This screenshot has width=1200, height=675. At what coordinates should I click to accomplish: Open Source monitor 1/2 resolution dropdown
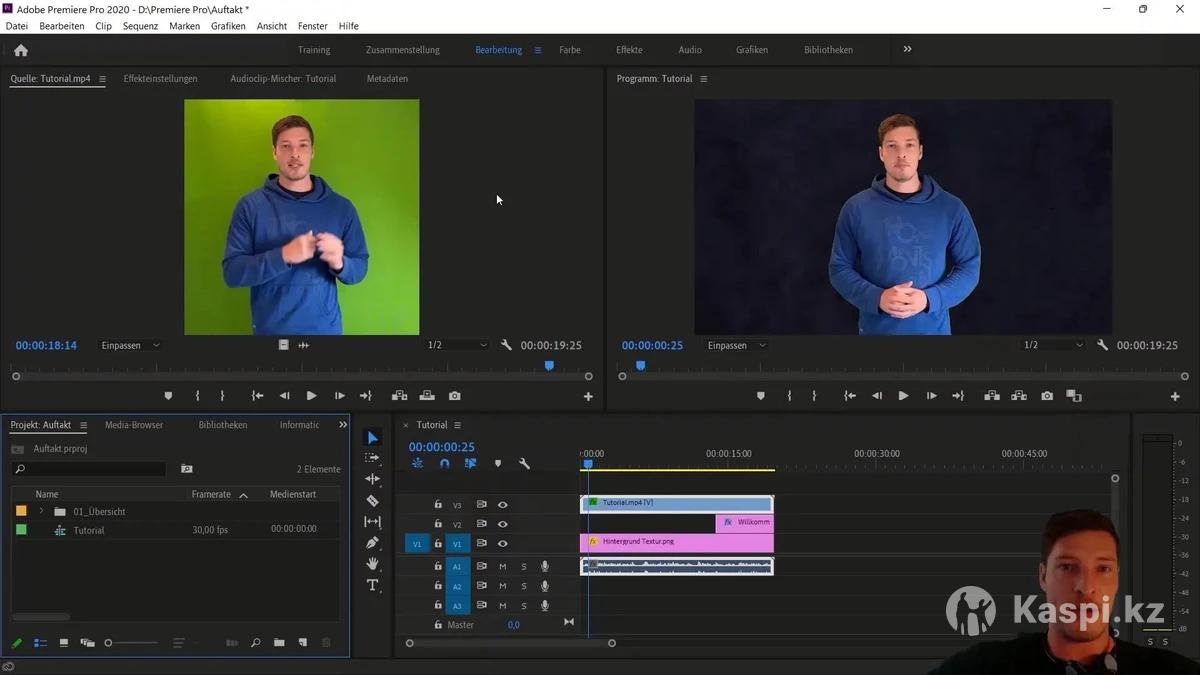[x=458, y=345]
